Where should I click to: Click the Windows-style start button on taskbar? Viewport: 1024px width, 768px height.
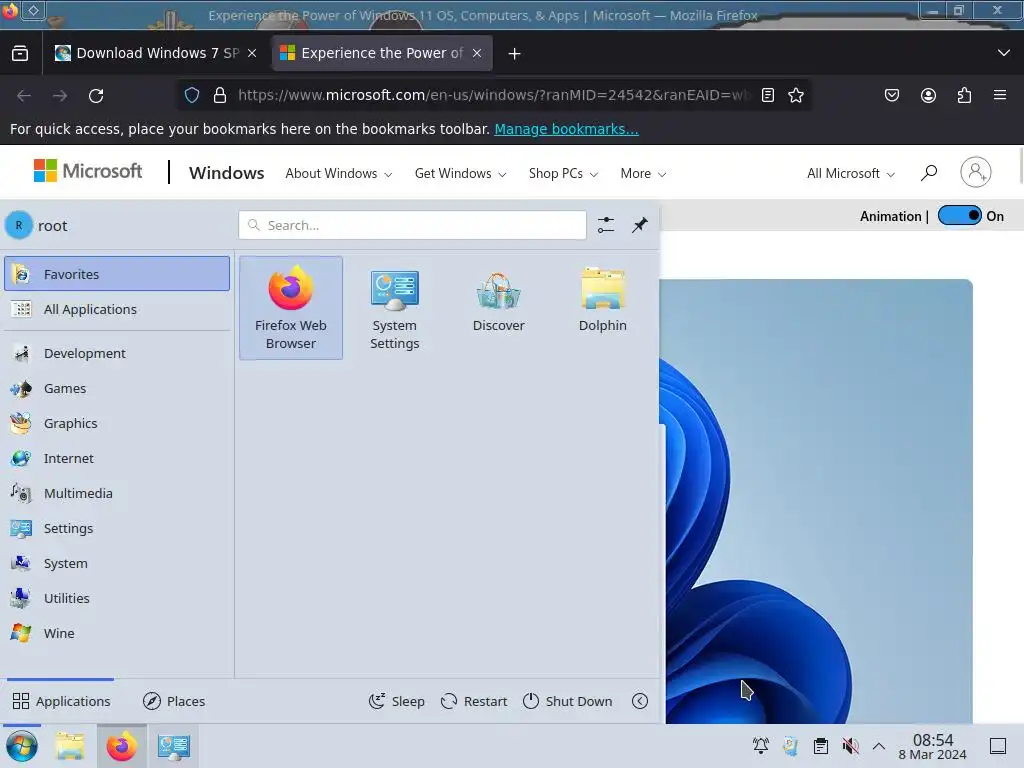[22, 746]
